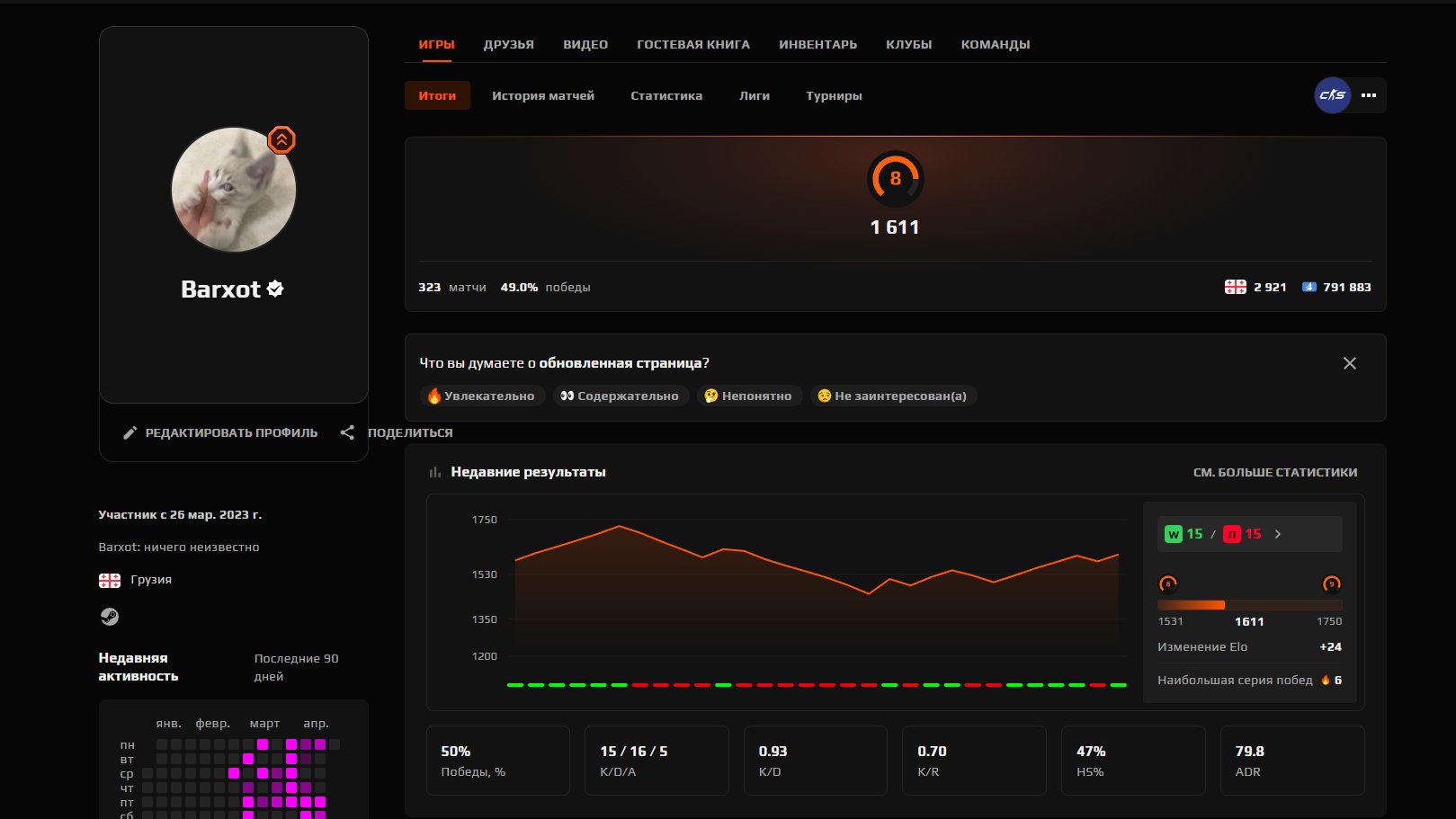Click the Barxot username heading

point(221,289)
